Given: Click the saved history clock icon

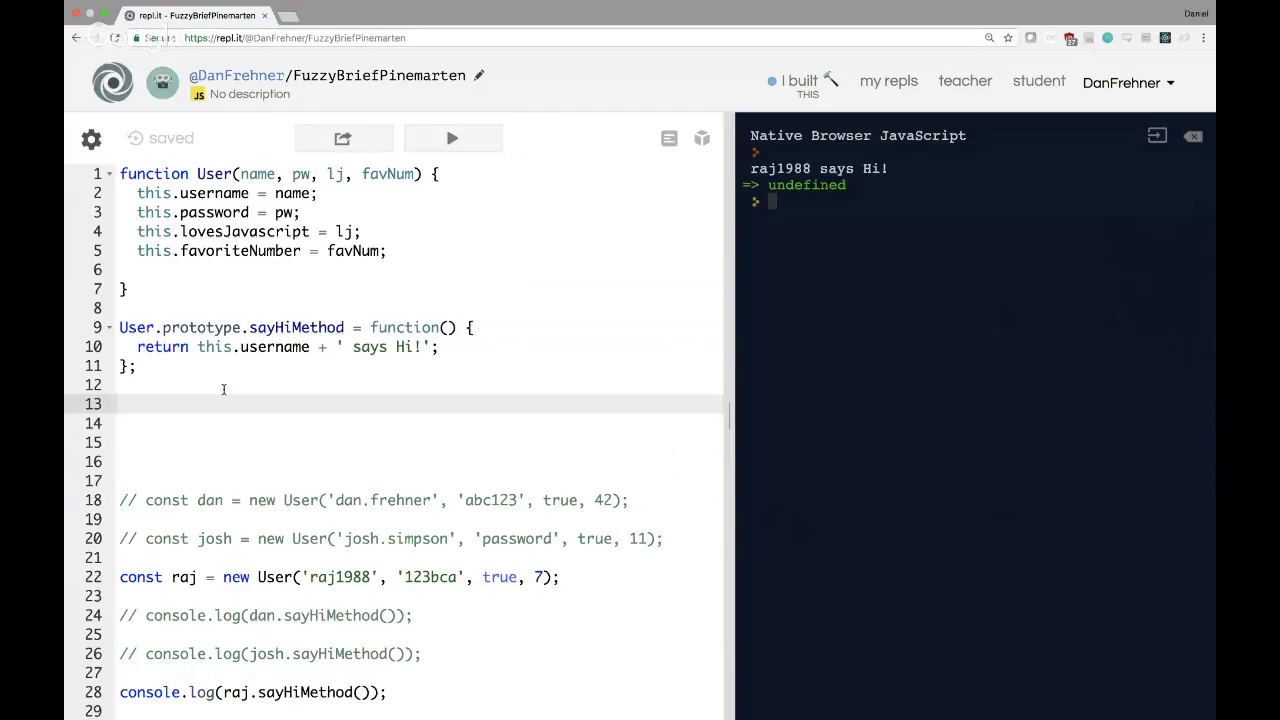Looking at the screenshot, I should click(x=135, y=138).
